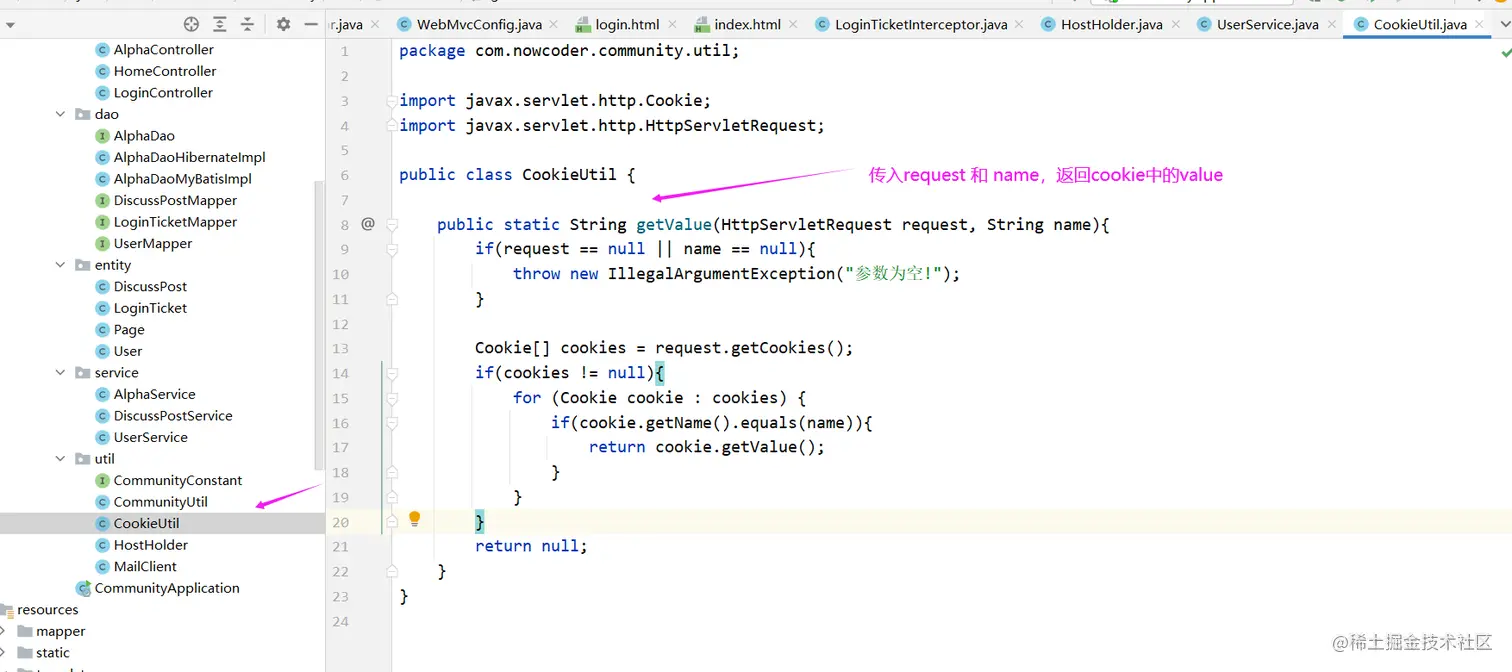
Task: Fold the if block at line 14
Action: (392, 373)
